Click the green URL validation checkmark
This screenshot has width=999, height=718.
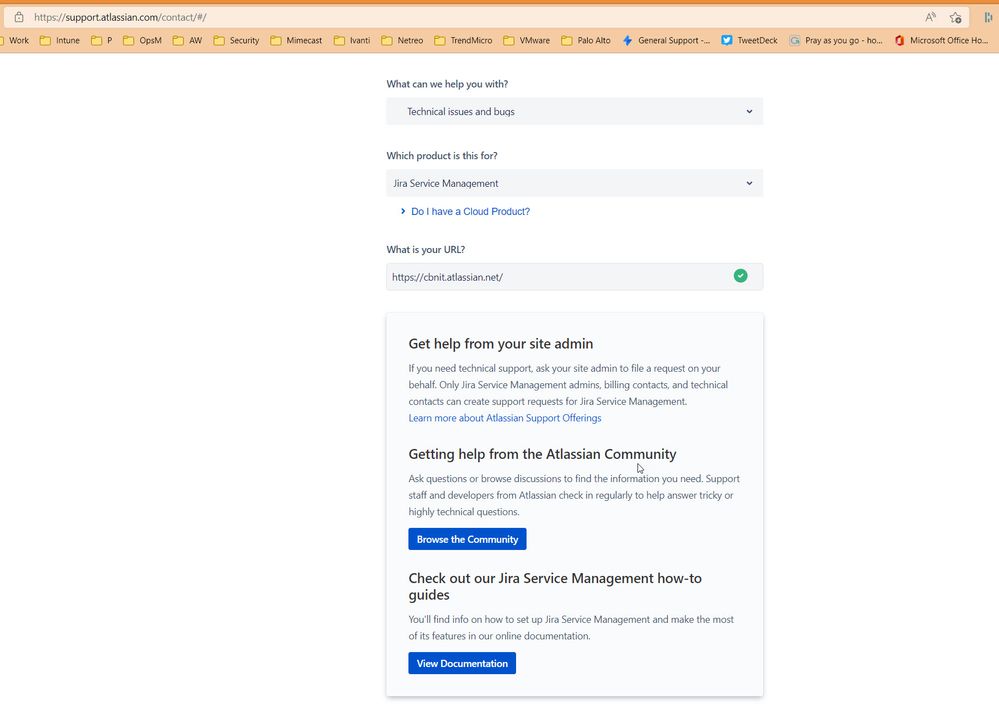coord(740,276)
